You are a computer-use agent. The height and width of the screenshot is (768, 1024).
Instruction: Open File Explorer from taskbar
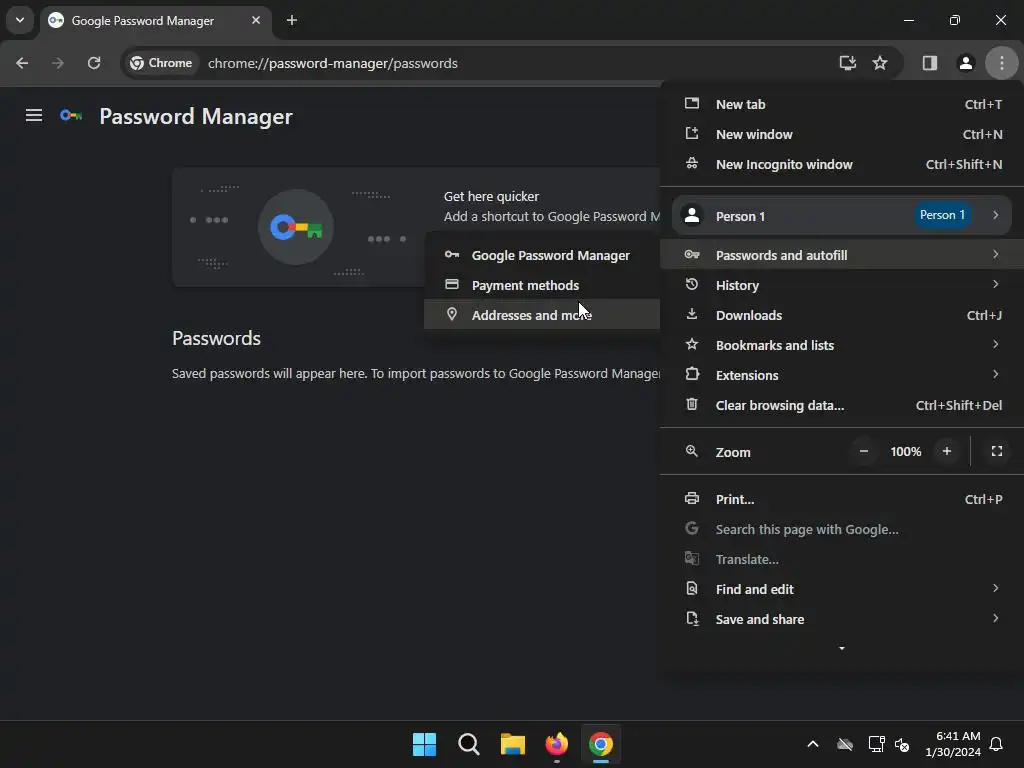tap(513, 744)
